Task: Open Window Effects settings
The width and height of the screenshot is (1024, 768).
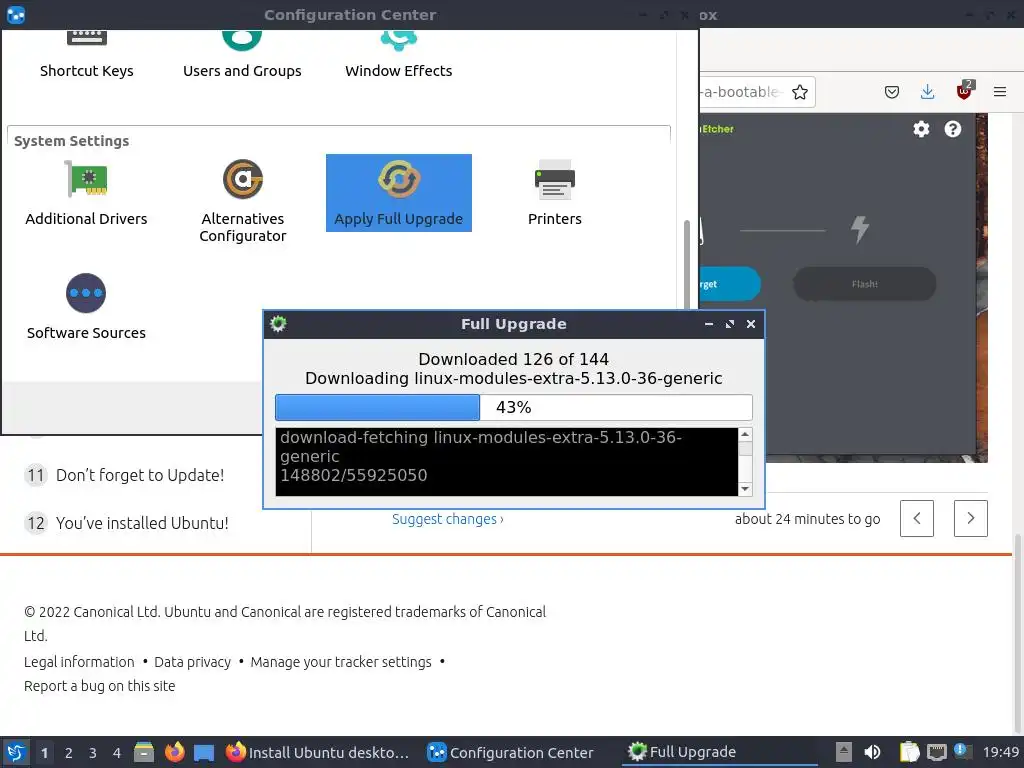Action: 398,56
